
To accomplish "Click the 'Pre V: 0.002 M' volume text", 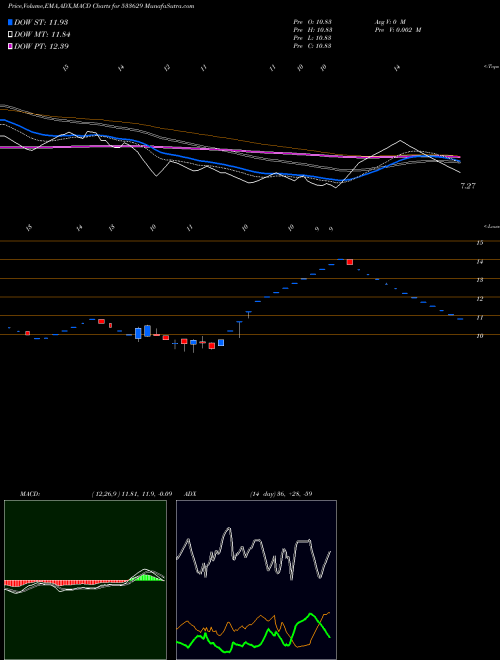I will (x=398, y=30).
